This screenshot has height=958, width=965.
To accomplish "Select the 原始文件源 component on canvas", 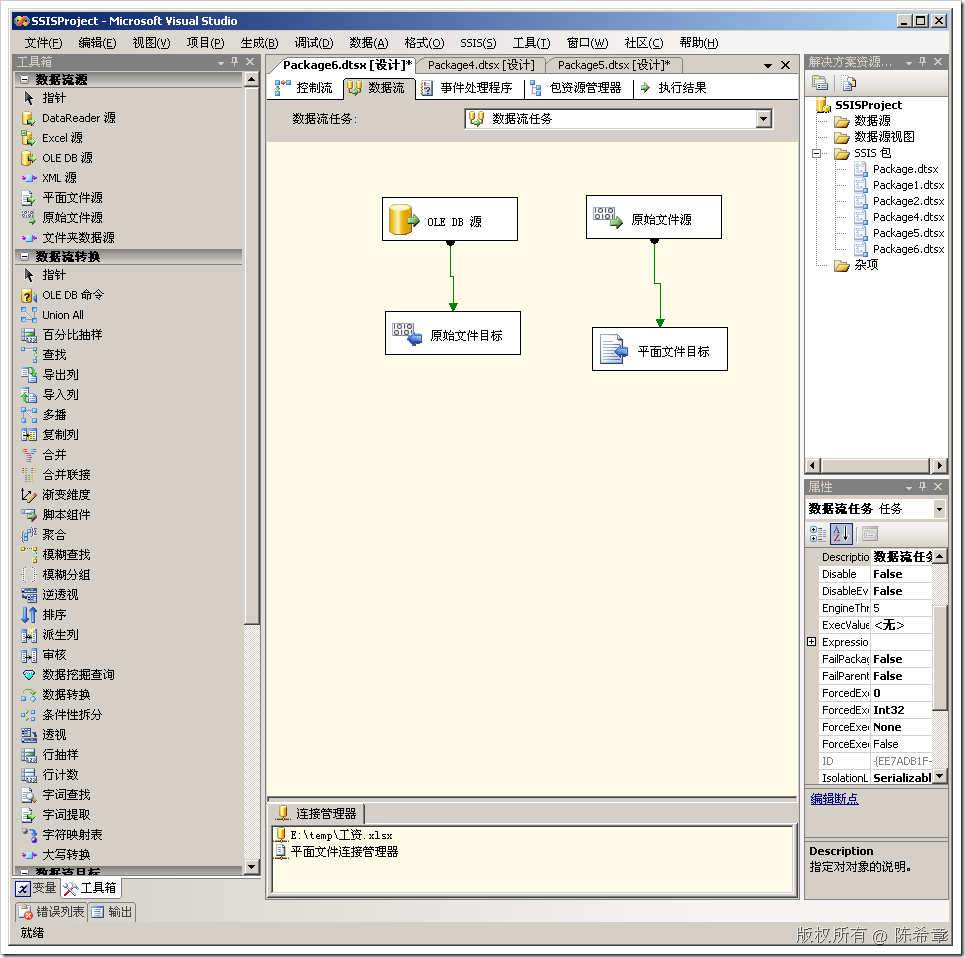I will [654, 217].
